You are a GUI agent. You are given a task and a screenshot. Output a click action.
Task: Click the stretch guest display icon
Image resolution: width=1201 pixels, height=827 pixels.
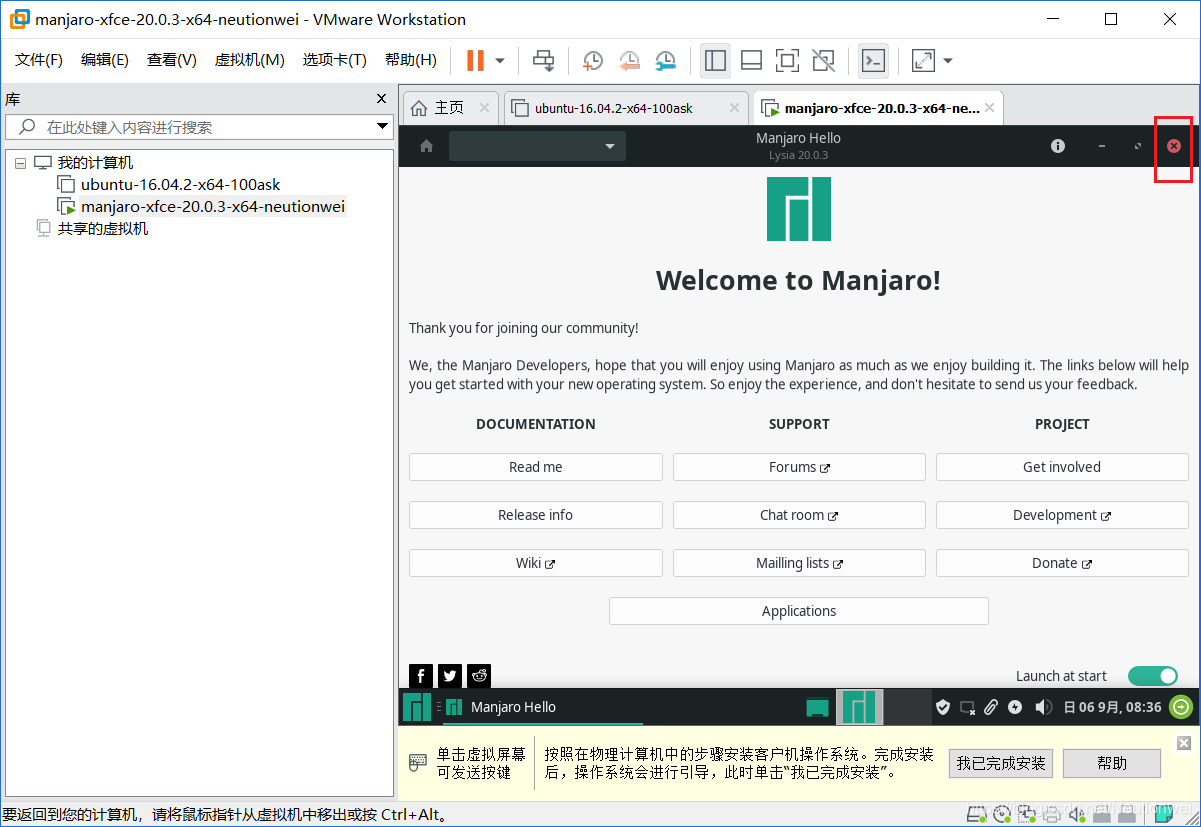[923, 61]
